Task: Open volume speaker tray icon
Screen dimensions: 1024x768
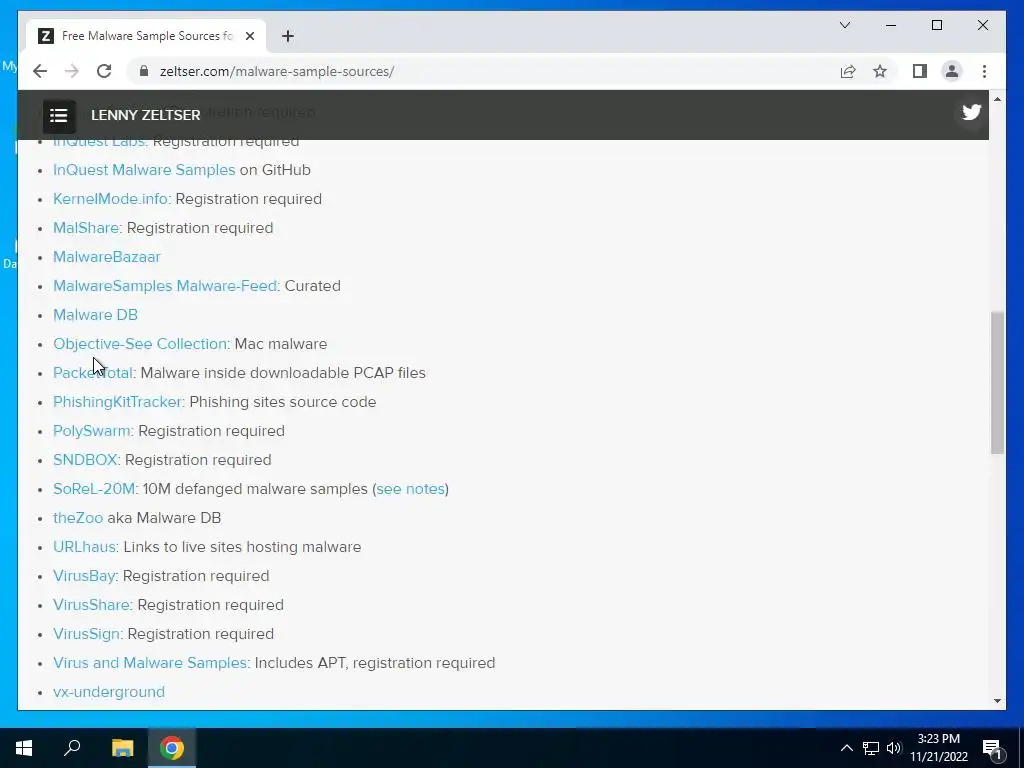Action: point(894,748)
